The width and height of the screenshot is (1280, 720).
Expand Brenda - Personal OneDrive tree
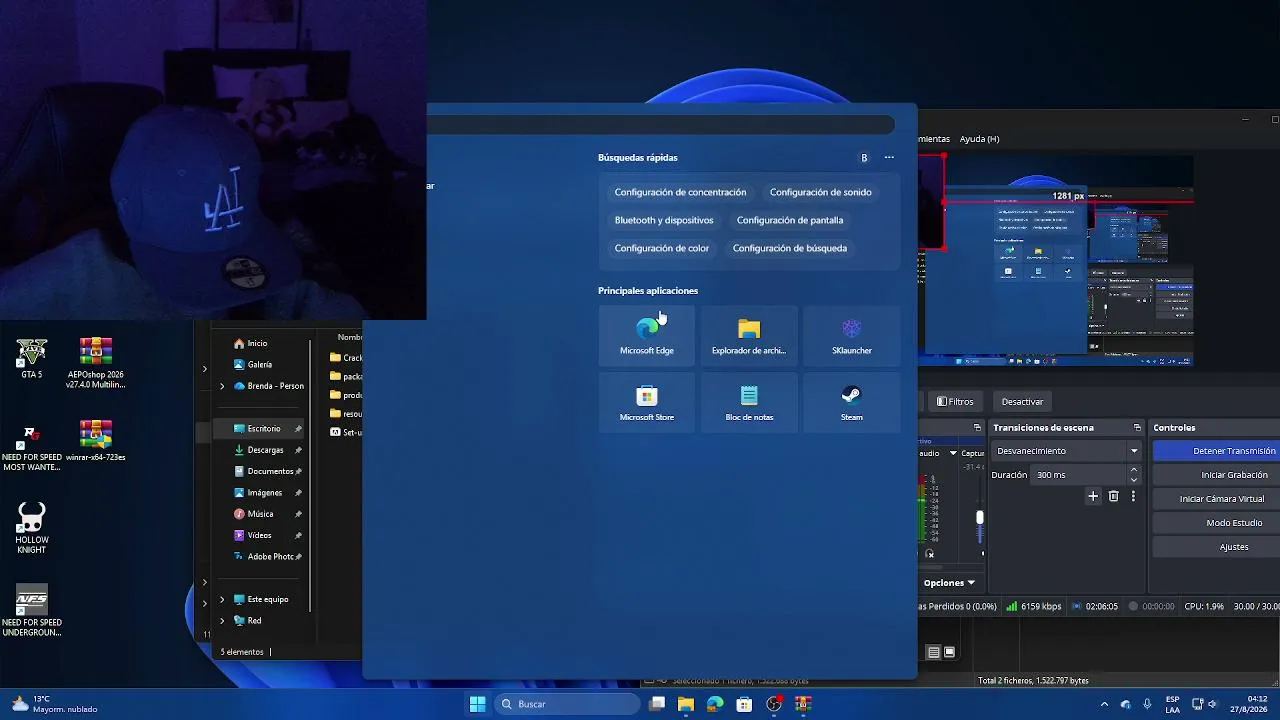click(x=222, y=386)
